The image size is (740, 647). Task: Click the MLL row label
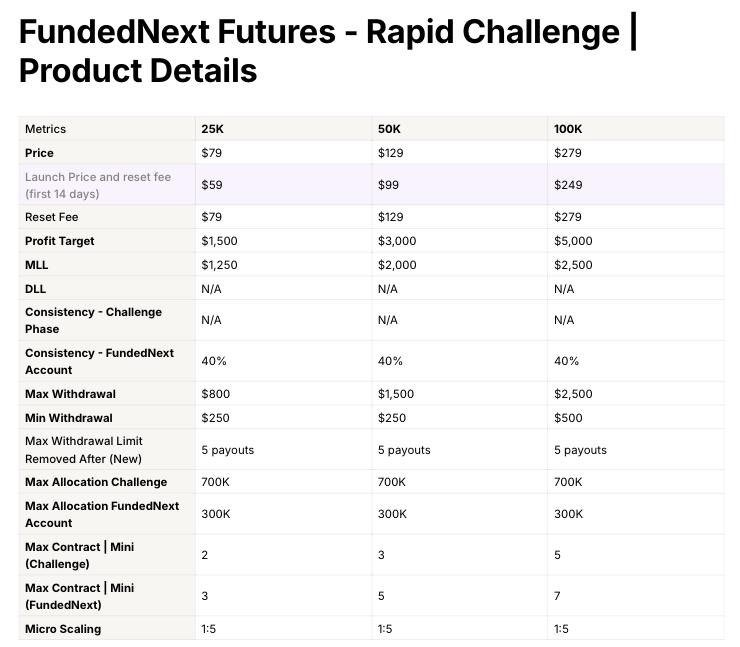pyautogui.click(x=36, y=265)
